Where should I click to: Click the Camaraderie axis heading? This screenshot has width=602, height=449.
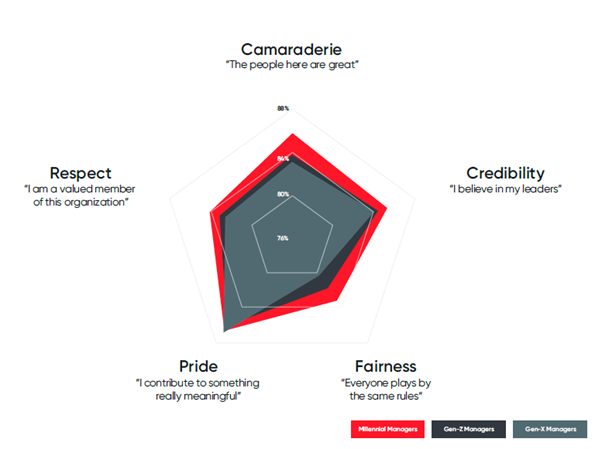pyautogui.click(x=291, y=50)
